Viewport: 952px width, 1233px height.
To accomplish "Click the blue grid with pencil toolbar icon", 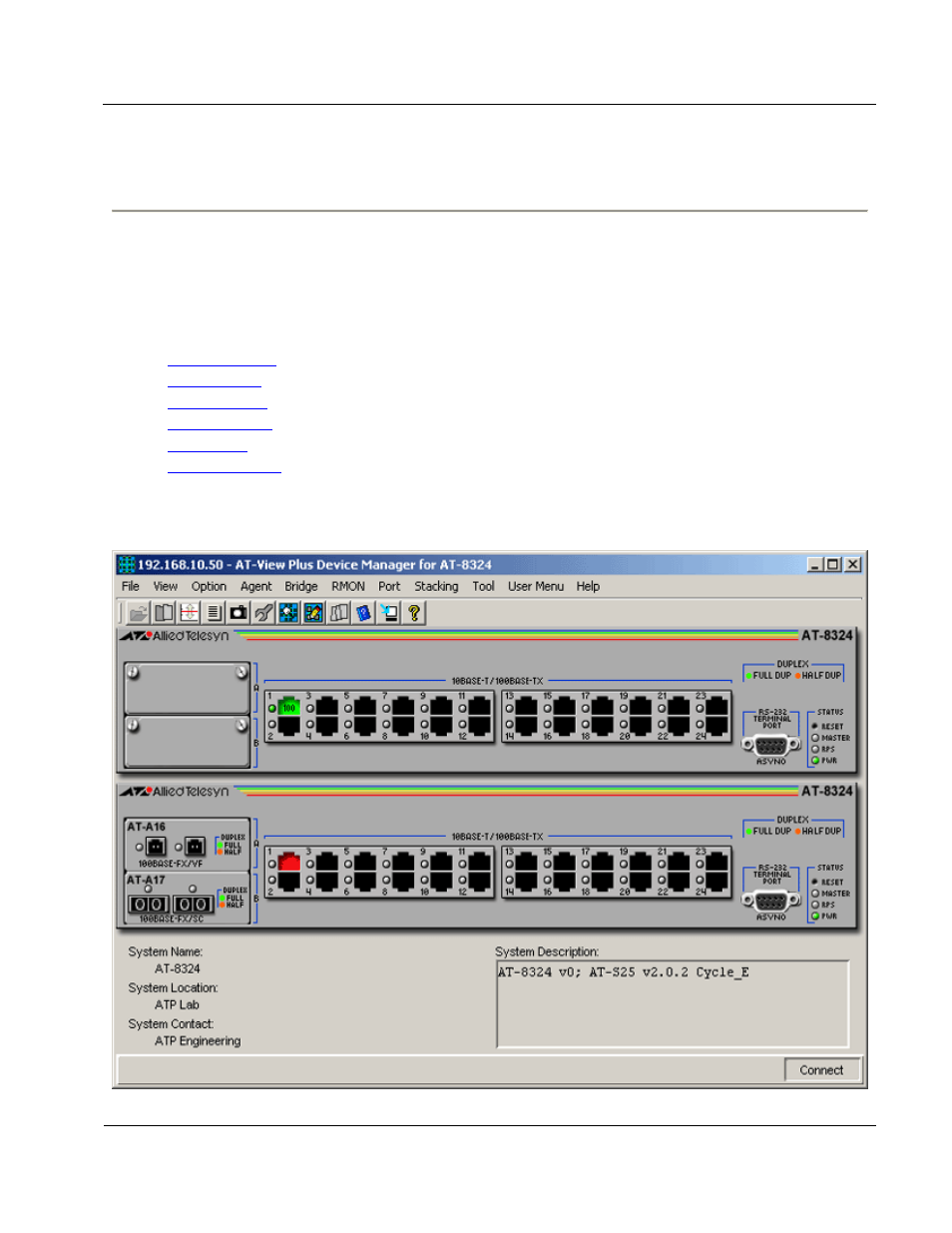I will [x=313, y=613].
